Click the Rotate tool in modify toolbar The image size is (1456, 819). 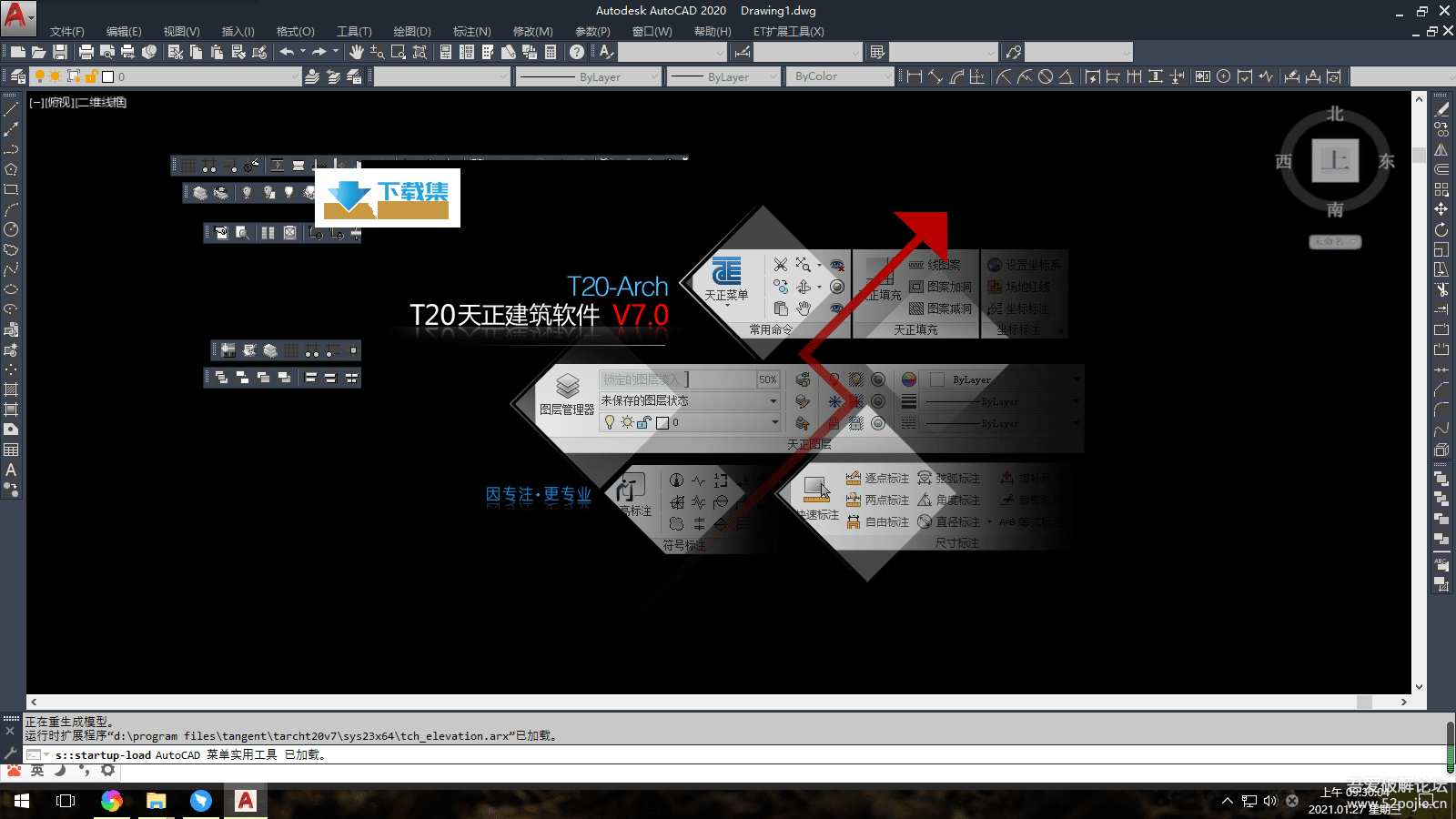1441,229
